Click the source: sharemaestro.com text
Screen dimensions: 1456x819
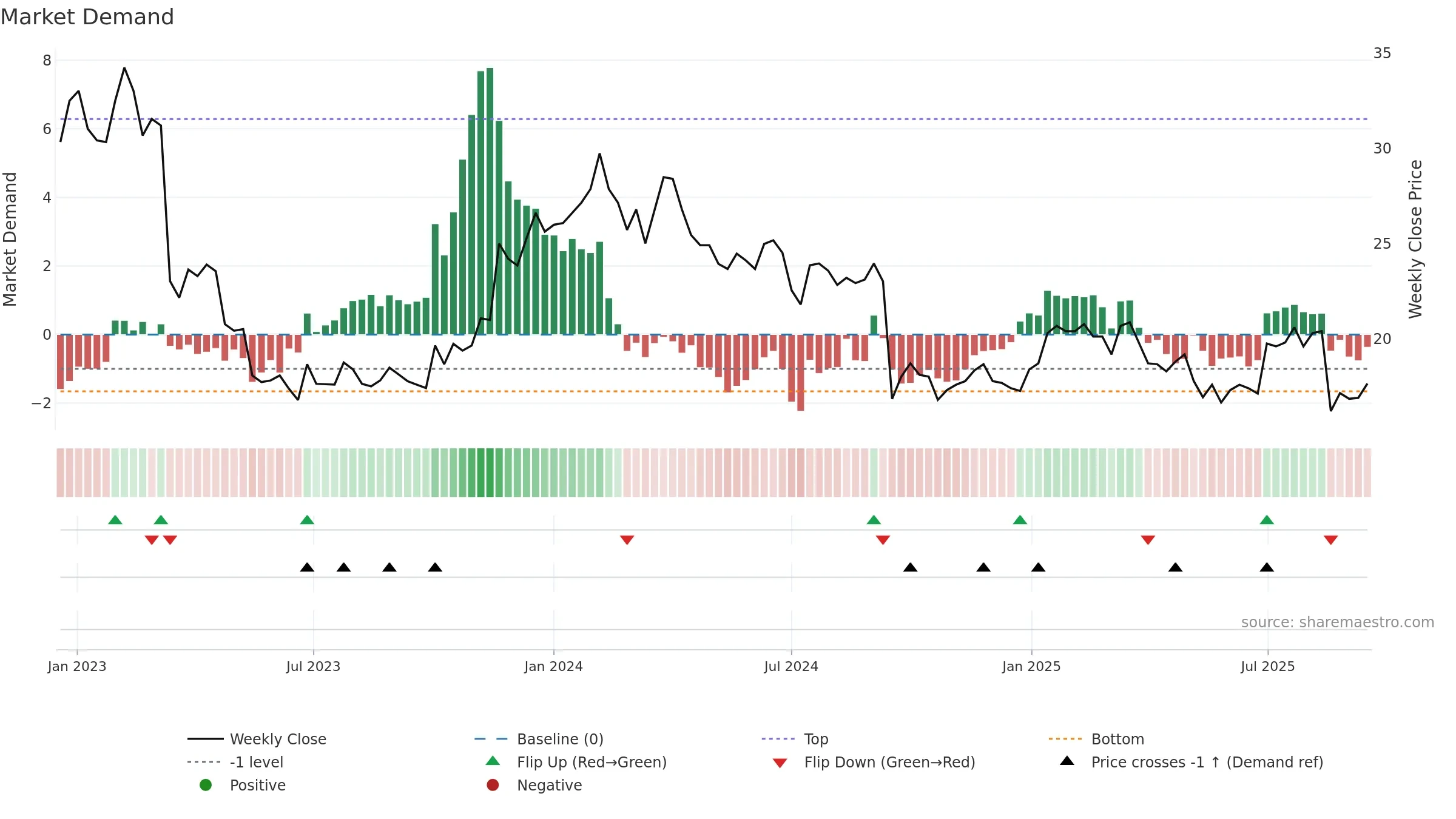tap(1337, 622)
